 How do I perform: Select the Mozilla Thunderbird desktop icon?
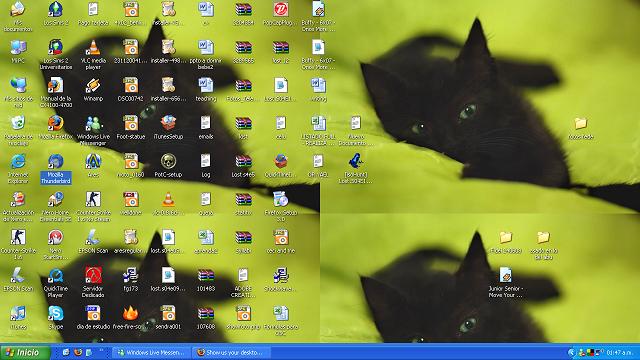pyautogui.click(x=56, y=169)
